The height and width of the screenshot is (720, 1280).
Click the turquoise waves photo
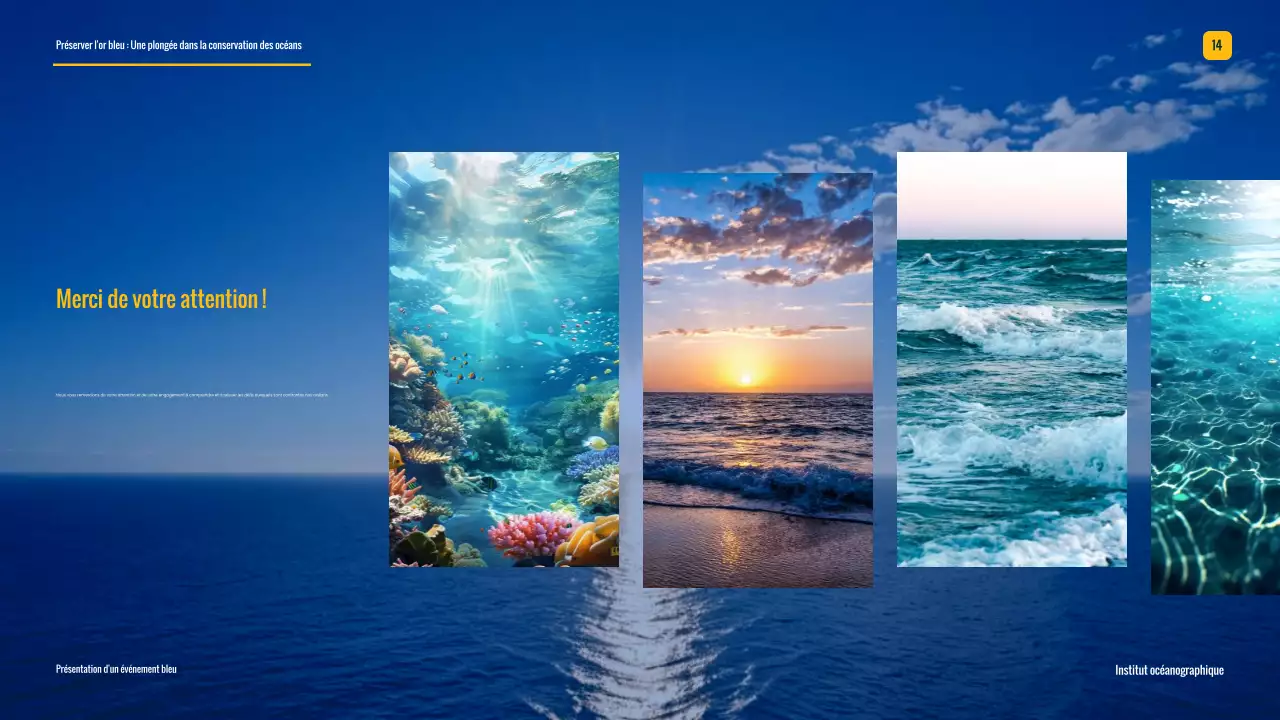pos(1012,358)
